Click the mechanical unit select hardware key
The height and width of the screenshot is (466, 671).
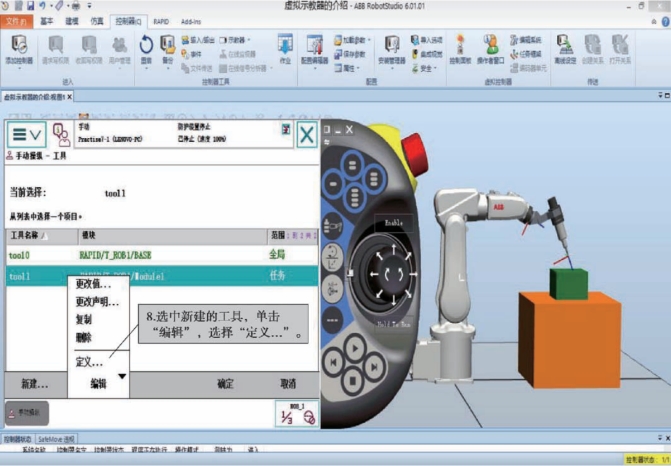[332, 226]
